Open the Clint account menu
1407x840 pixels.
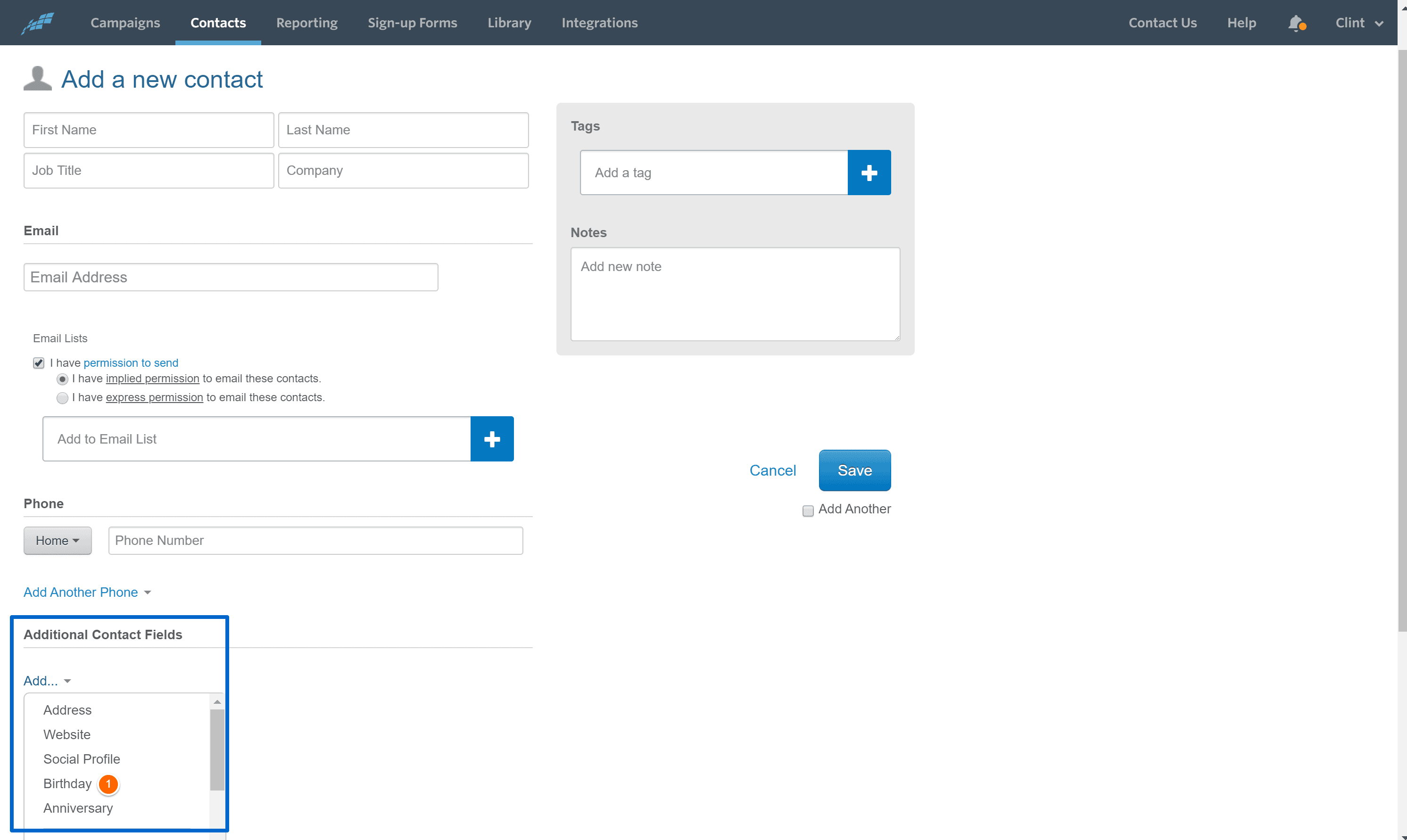1359,23
